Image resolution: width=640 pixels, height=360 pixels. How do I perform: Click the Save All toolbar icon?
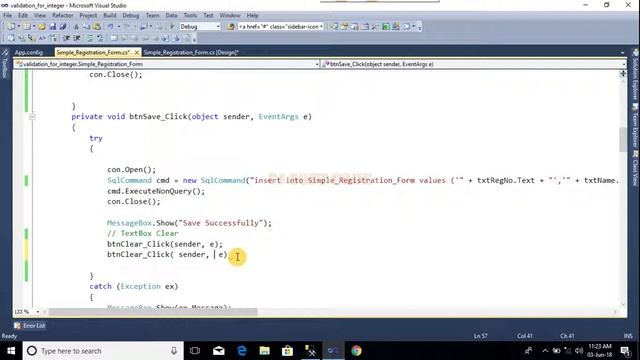62,27
